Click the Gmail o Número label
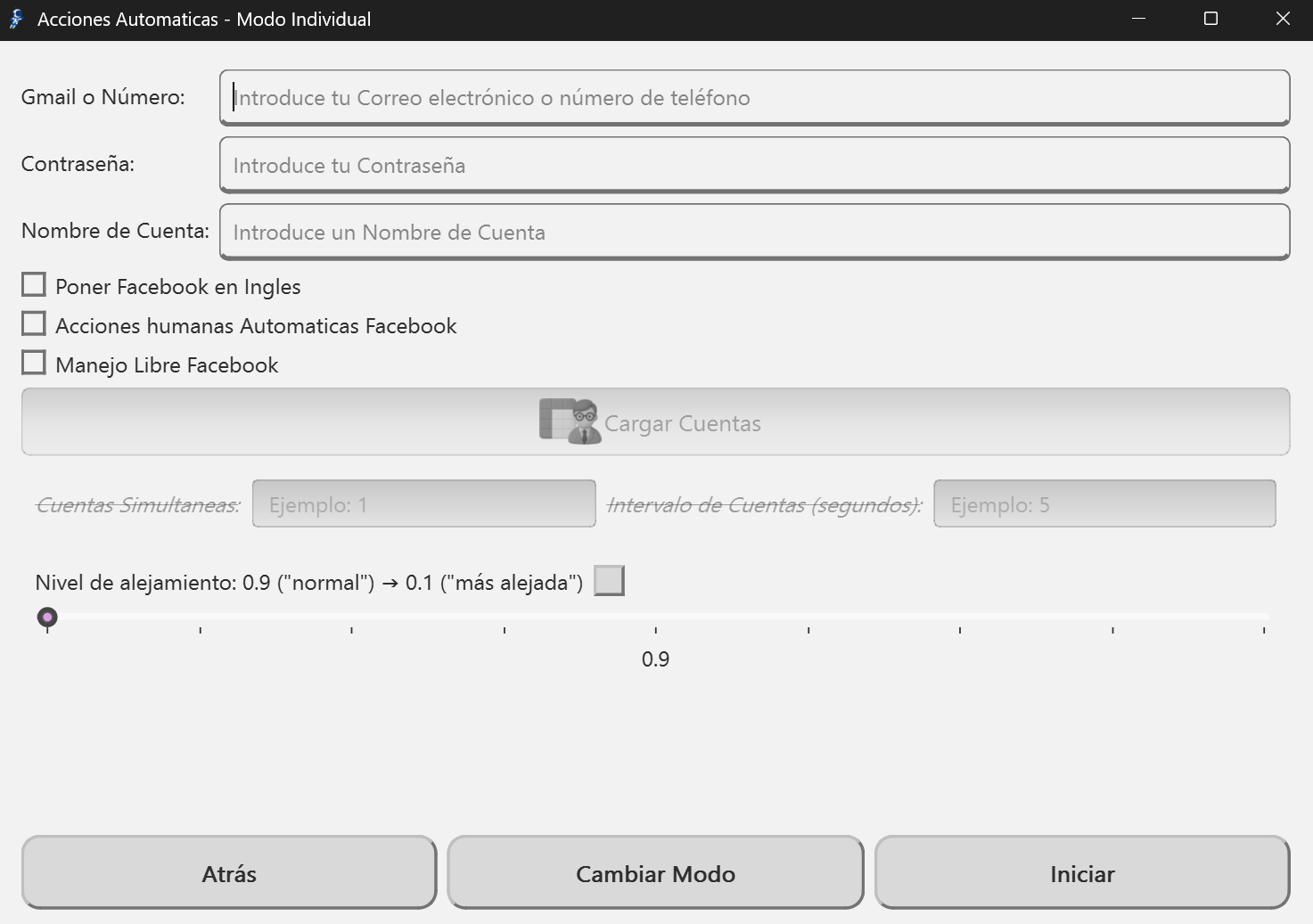This screenshot has height=924, width=1313. pyautogui.click(x=103, y=97)
